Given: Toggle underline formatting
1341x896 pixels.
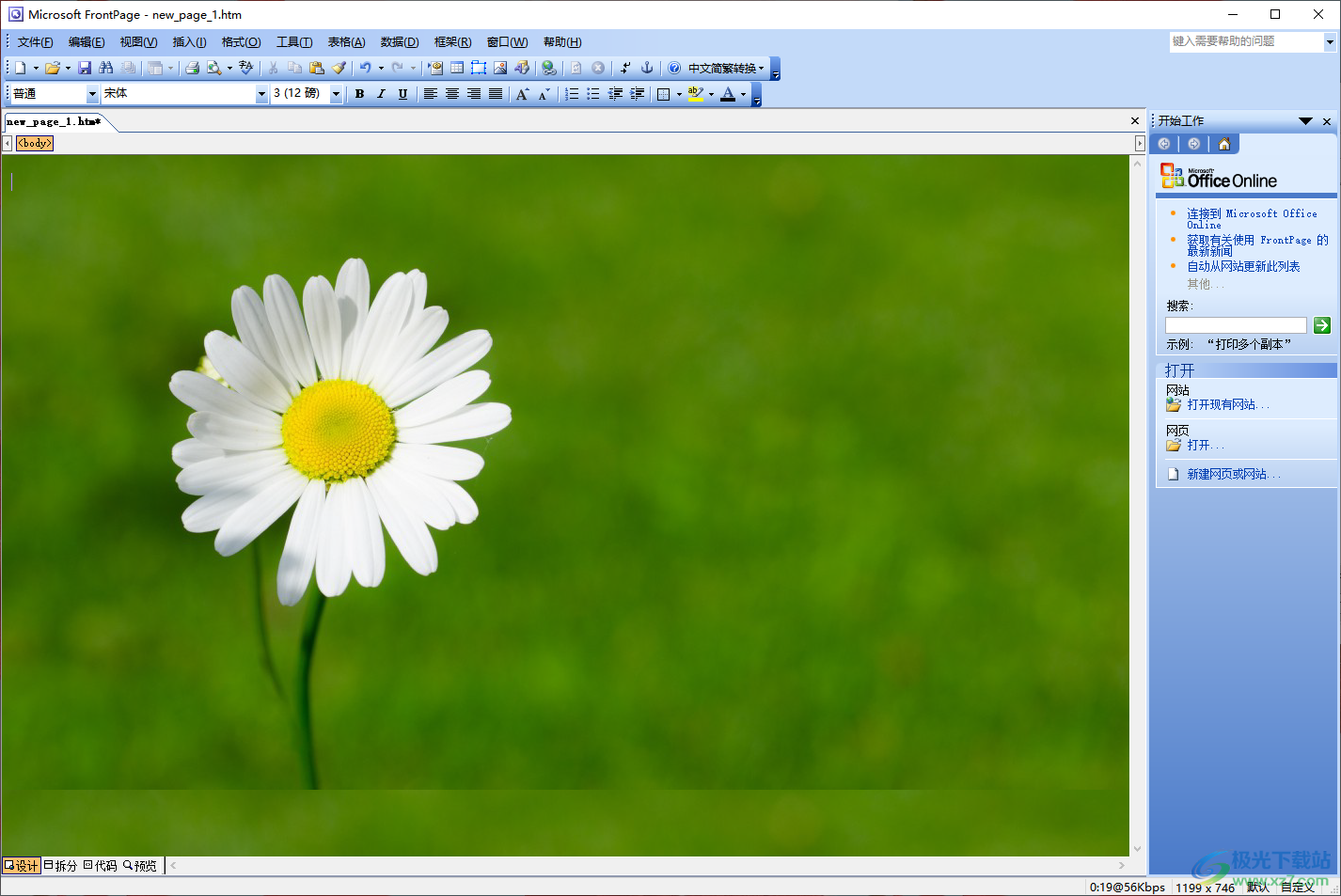Looking at the screenshot, I should click(x=402, y=94).
